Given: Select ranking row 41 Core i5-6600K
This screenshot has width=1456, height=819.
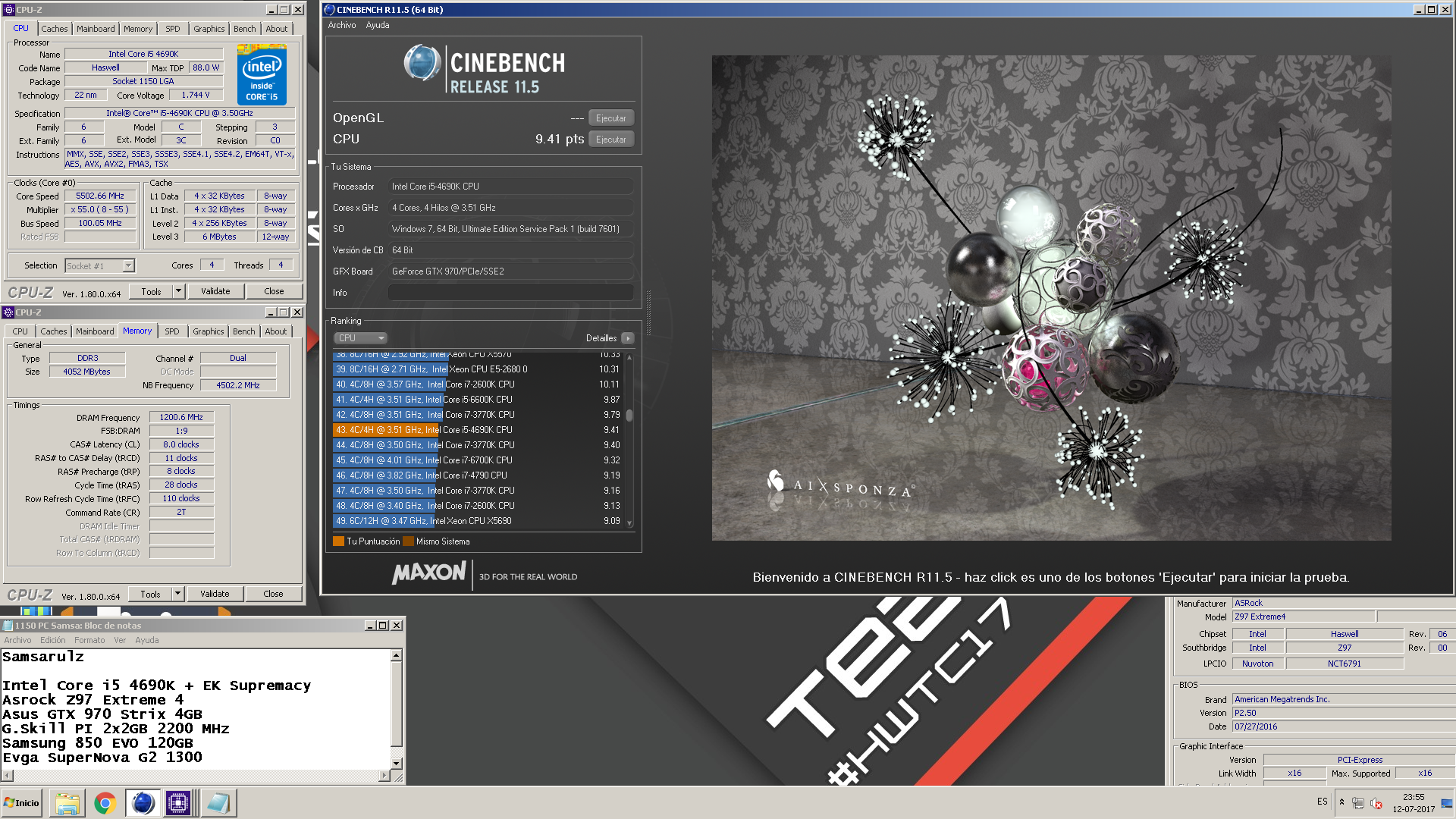Looking at the screenshot, I should [x=478, y=400].
